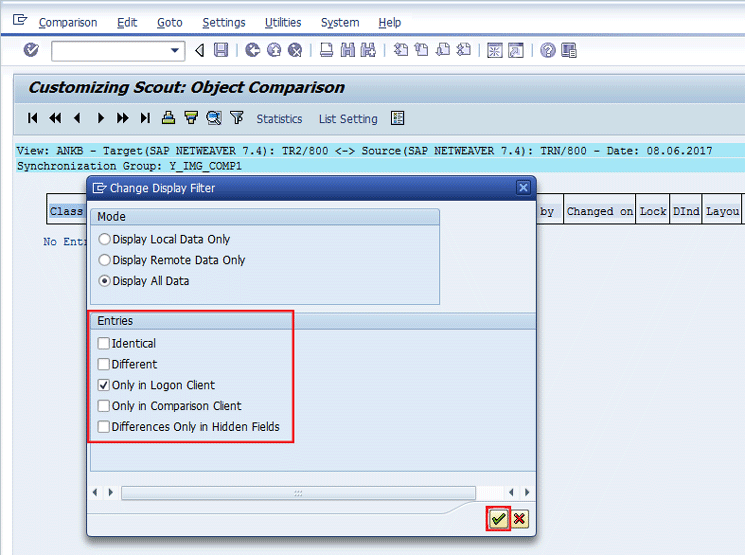Image resolution: width=745 pixels, height=555 pixels.
Task: Click into the transaction command input field
Action: [110, 50]
